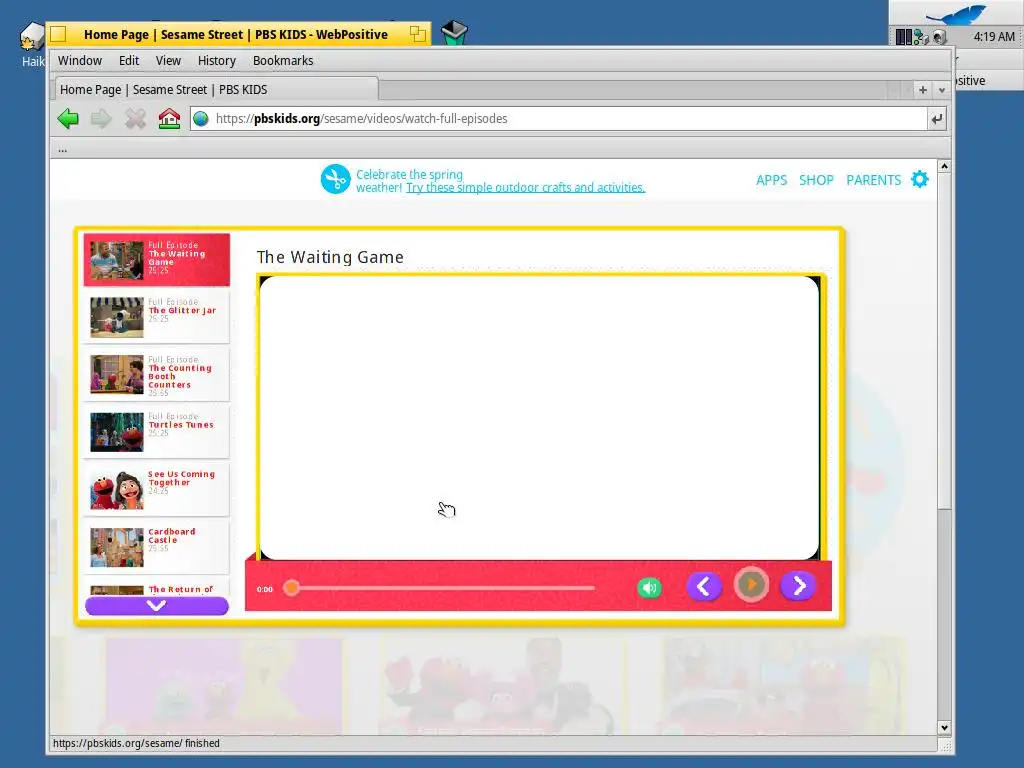Screen dimensions: 1024x768
Task: Click the Cardboard Castle title text
Action: pyautogui.click(x=171, y=536)
